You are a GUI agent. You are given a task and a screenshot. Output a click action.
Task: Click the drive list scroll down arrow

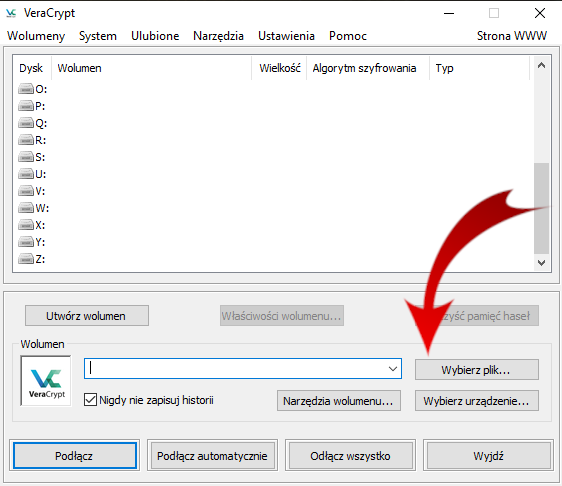click(541, 263)
